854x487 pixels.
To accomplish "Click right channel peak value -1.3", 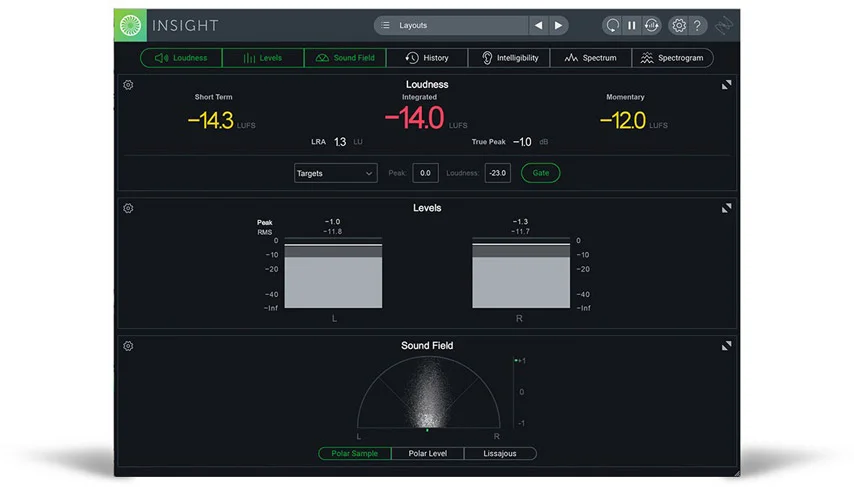I will (520, 222).
